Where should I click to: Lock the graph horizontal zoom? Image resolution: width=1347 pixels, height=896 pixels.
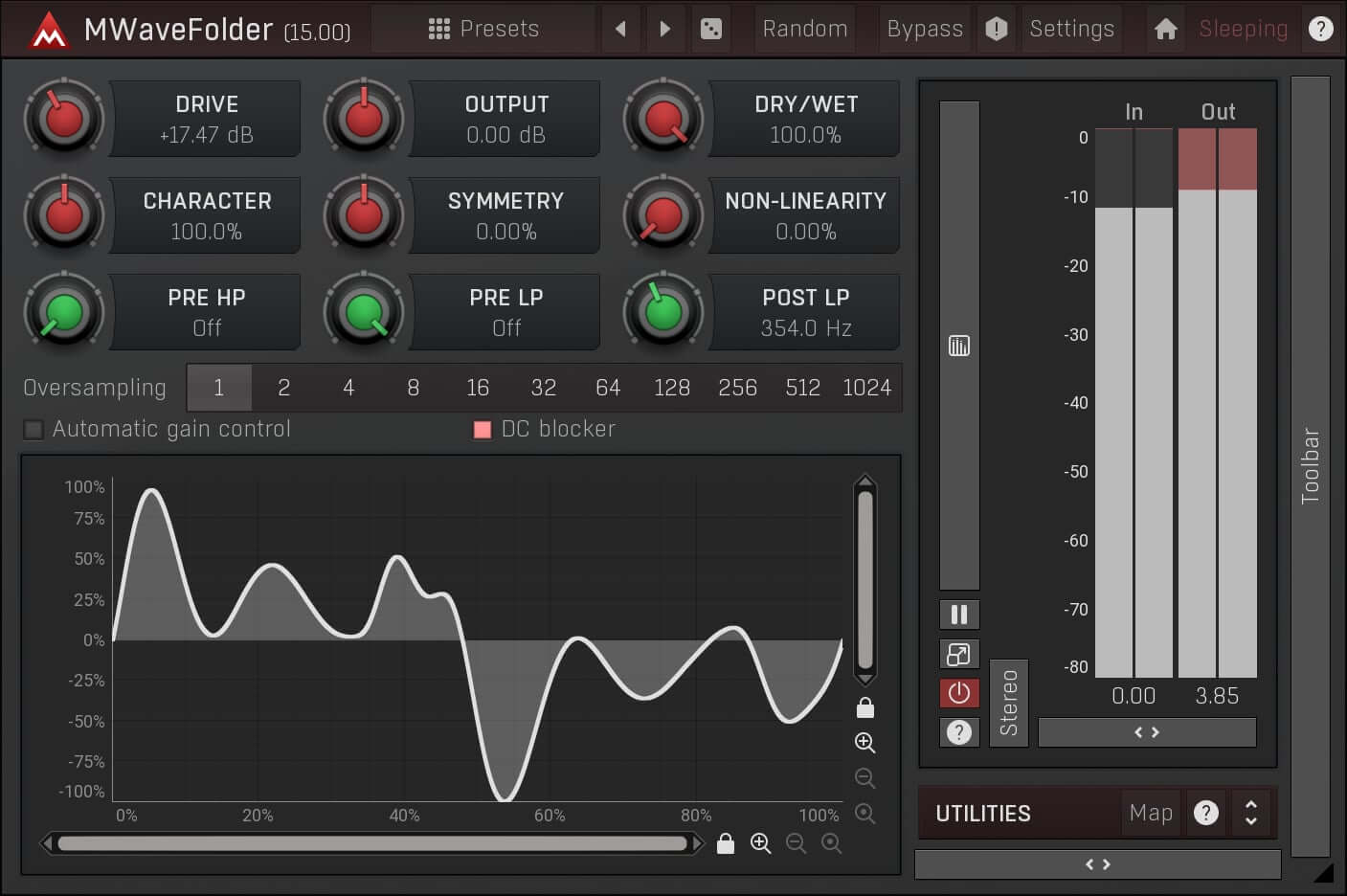click(726, 843)
